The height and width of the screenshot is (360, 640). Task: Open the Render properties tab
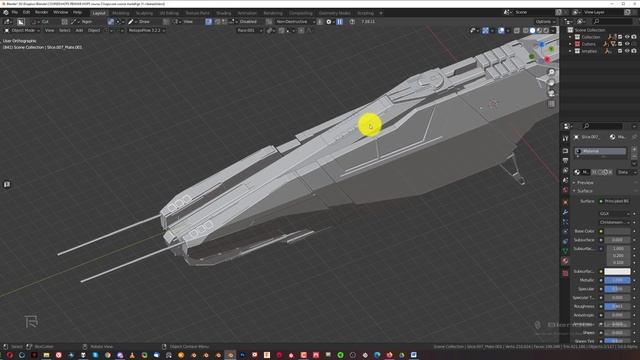tap(565, 151)
